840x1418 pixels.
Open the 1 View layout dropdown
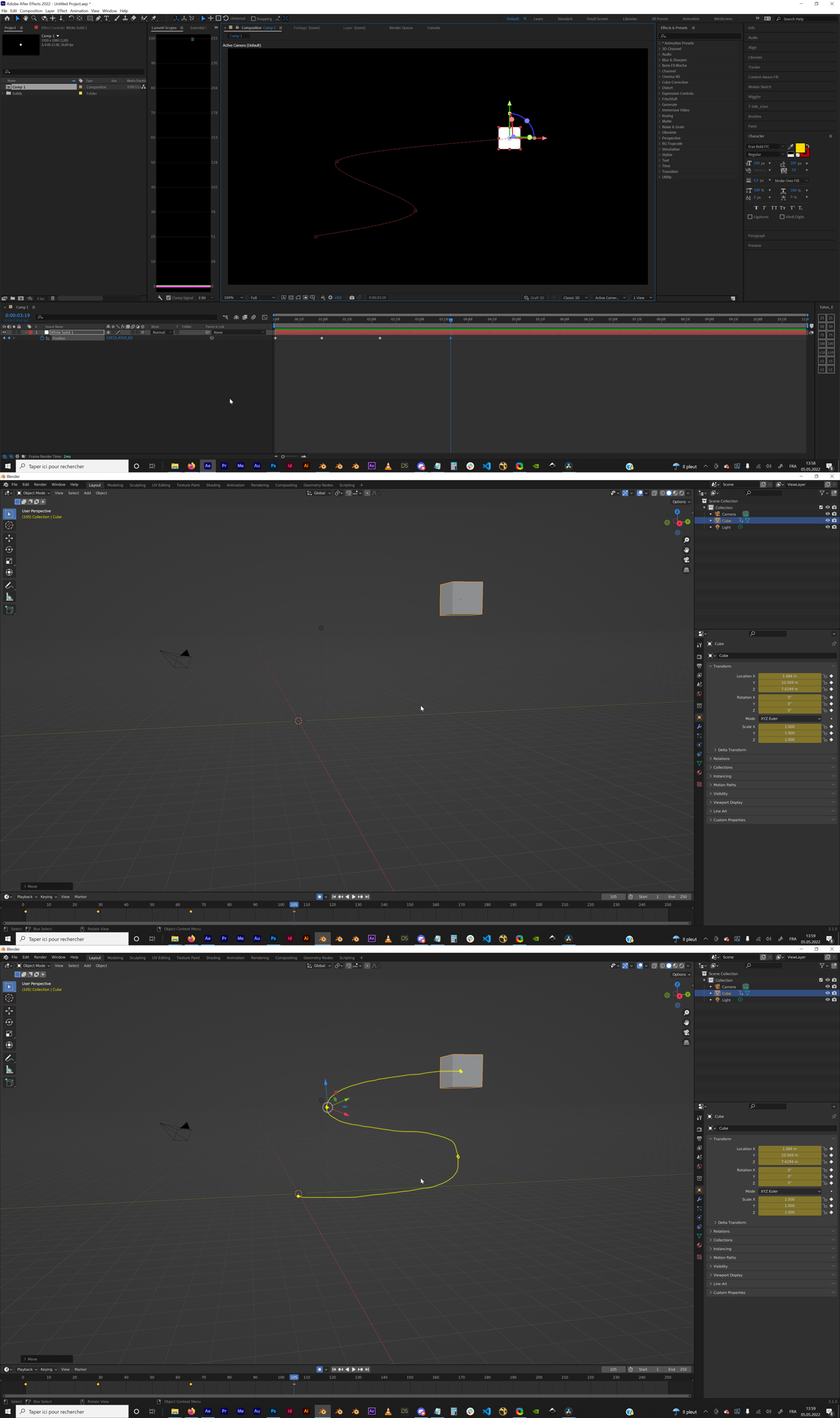click(642, 298)
